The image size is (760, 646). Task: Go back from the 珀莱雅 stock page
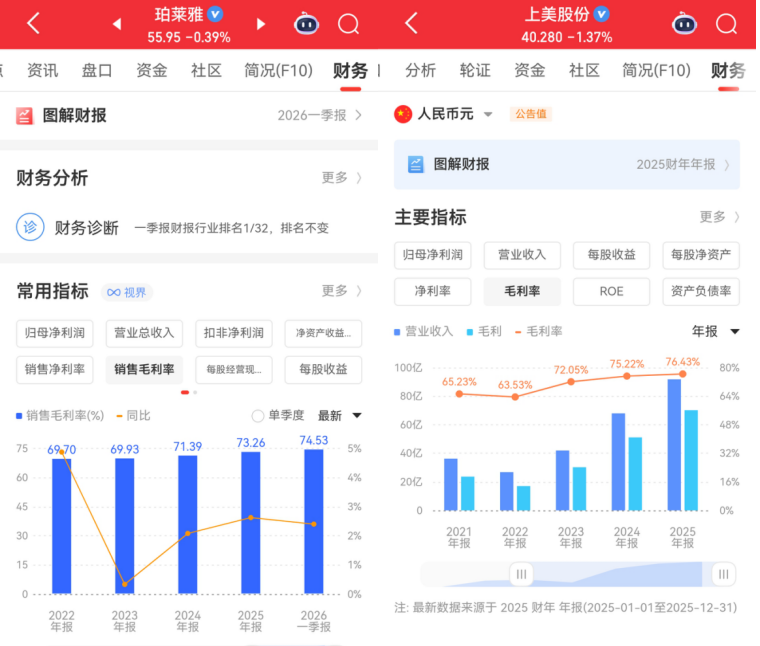point(33,23)
